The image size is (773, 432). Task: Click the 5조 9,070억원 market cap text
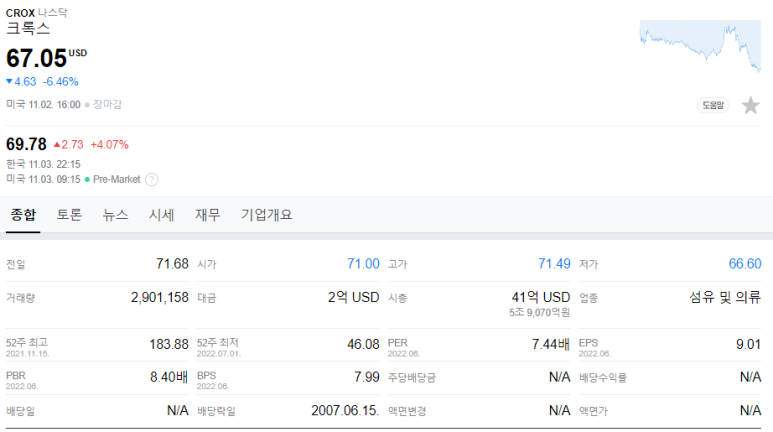540,313
